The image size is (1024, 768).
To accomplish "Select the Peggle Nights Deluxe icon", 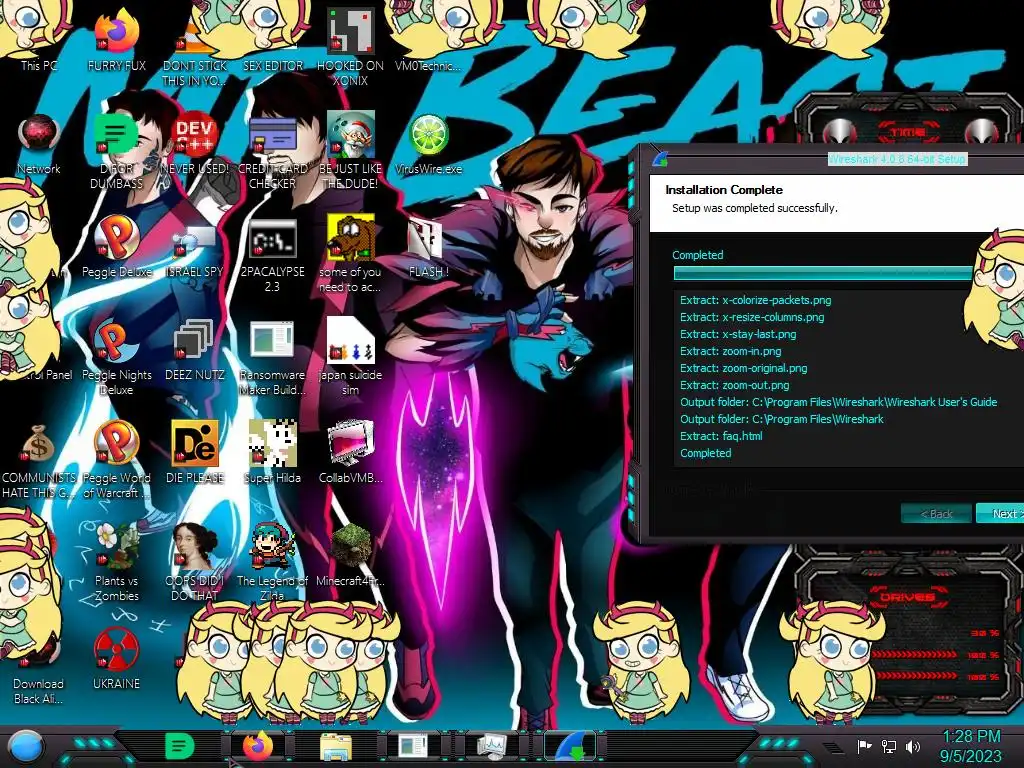I will 116,357.
